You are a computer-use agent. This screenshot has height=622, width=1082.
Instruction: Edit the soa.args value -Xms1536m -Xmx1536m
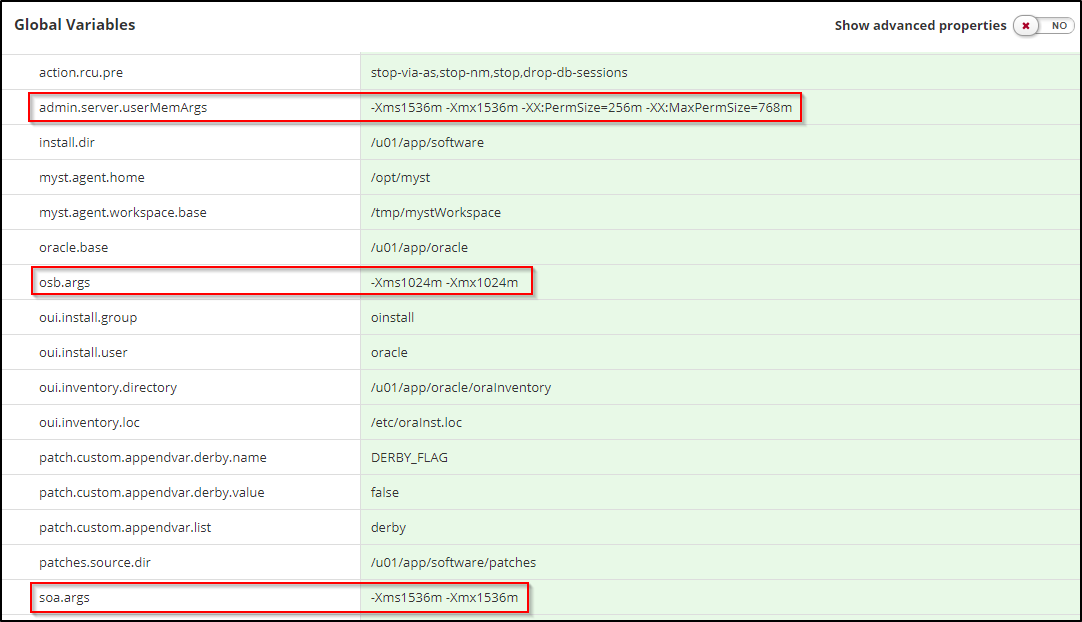[444, 597]
